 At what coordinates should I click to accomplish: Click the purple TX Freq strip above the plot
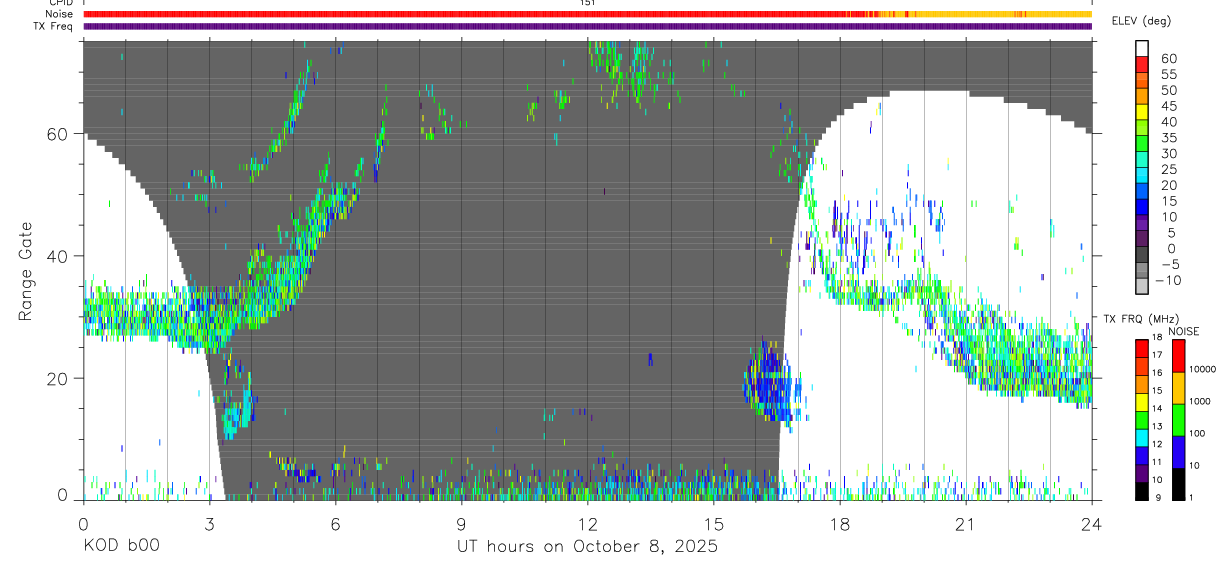tap(587, 26)
